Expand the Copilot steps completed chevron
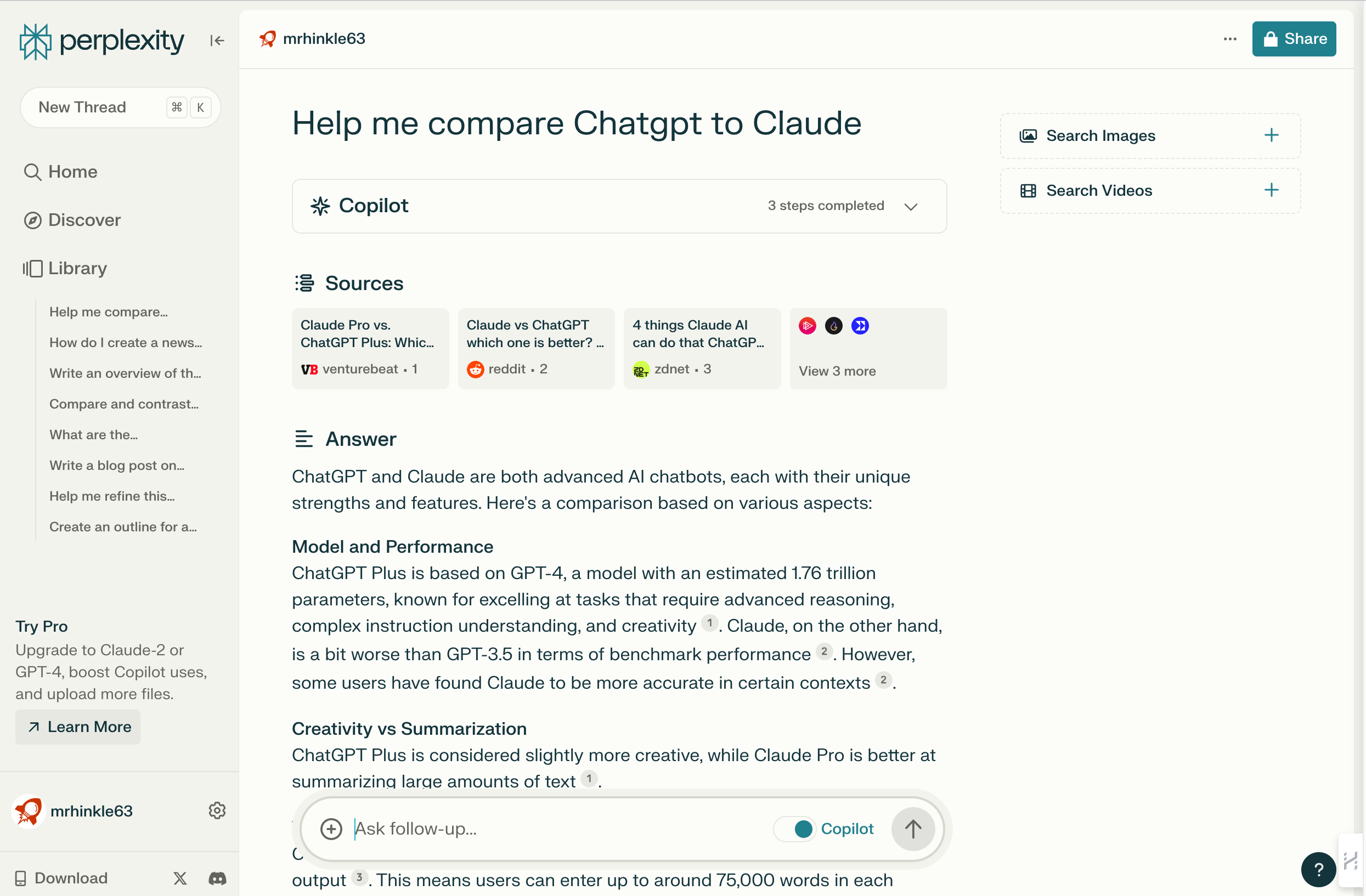 (x=911, y=206)
